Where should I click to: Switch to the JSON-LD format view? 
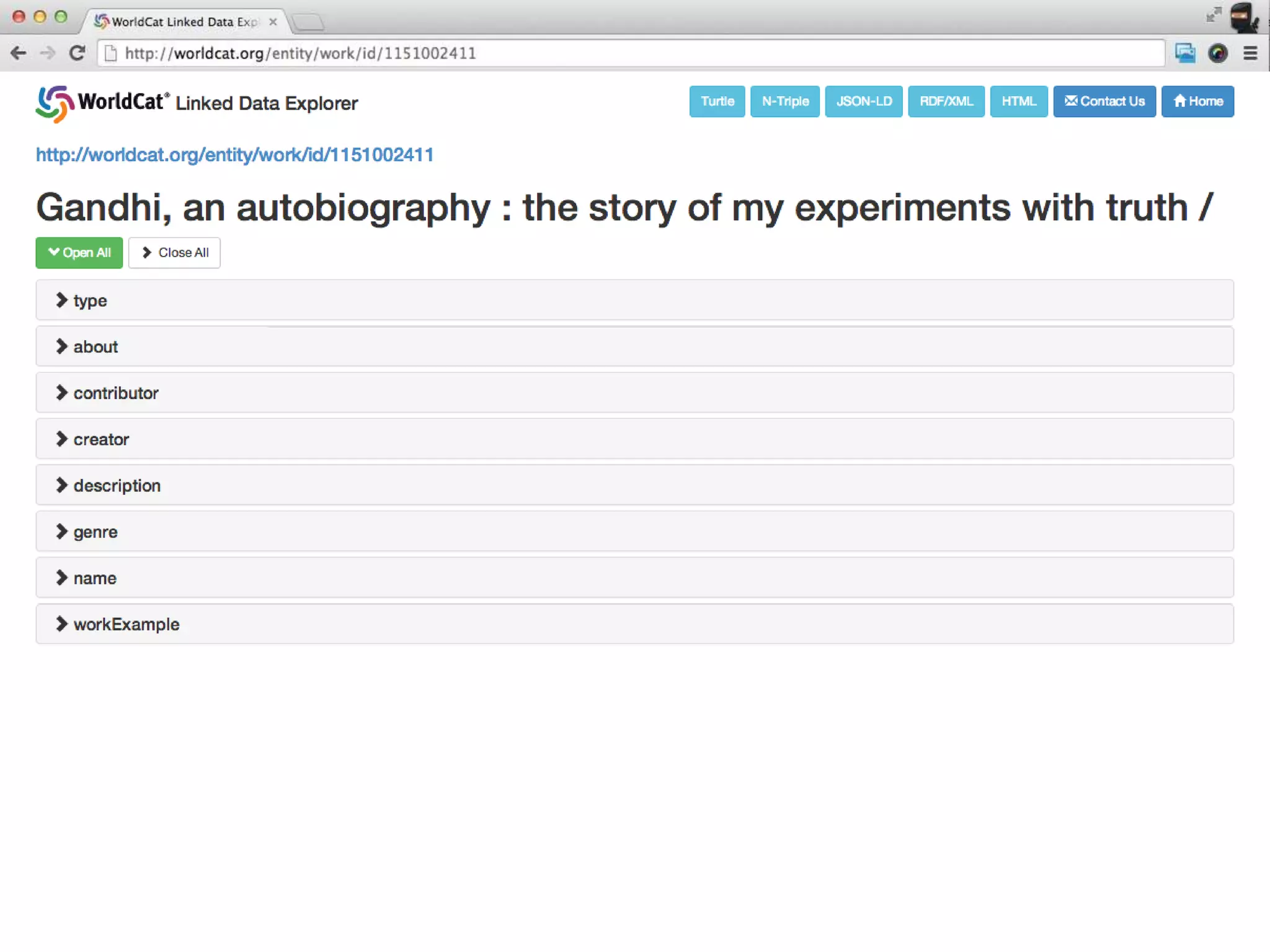pos(863,102)
